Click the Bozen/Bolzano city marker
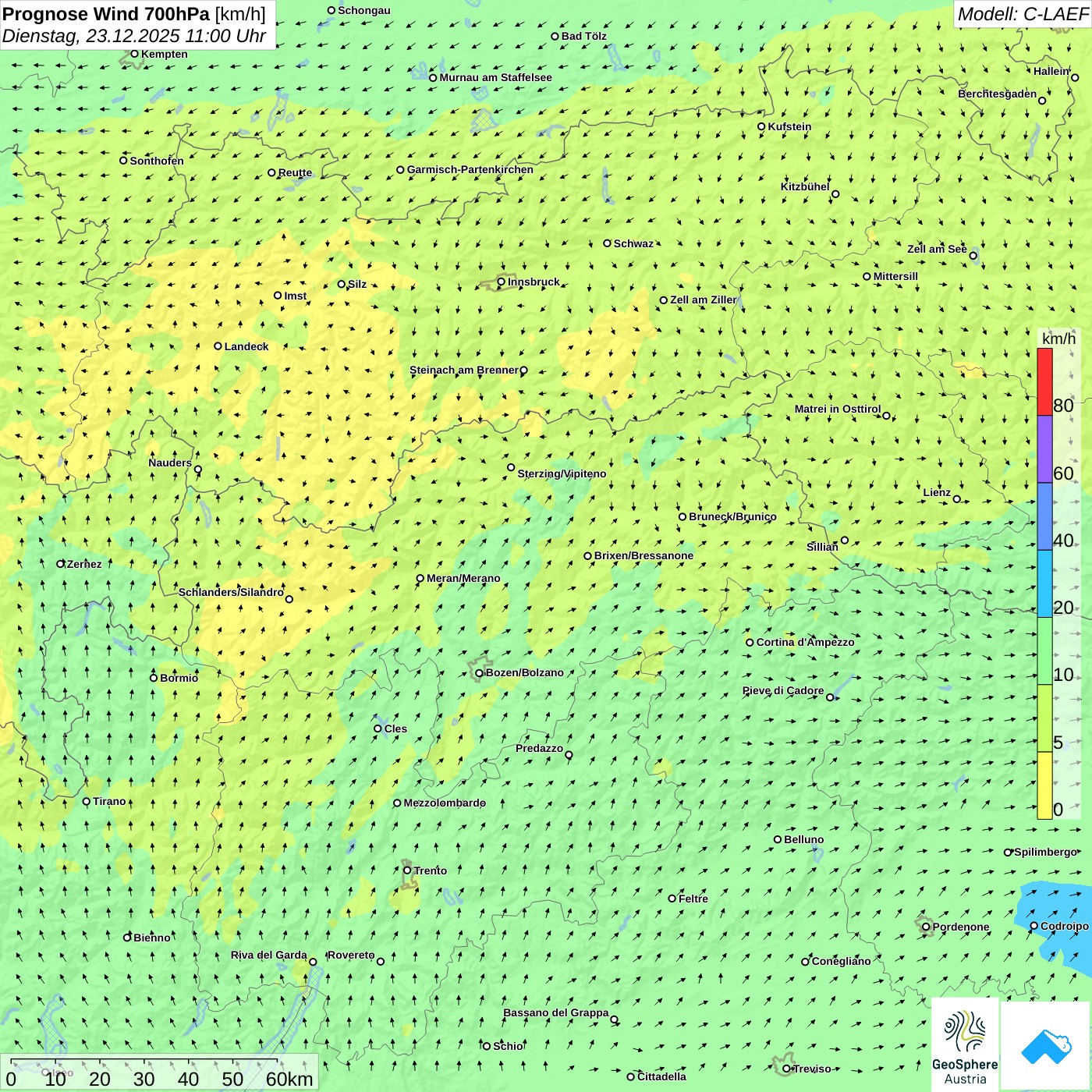This screenshot has height=1092, width=1092. tap(480, 673)
